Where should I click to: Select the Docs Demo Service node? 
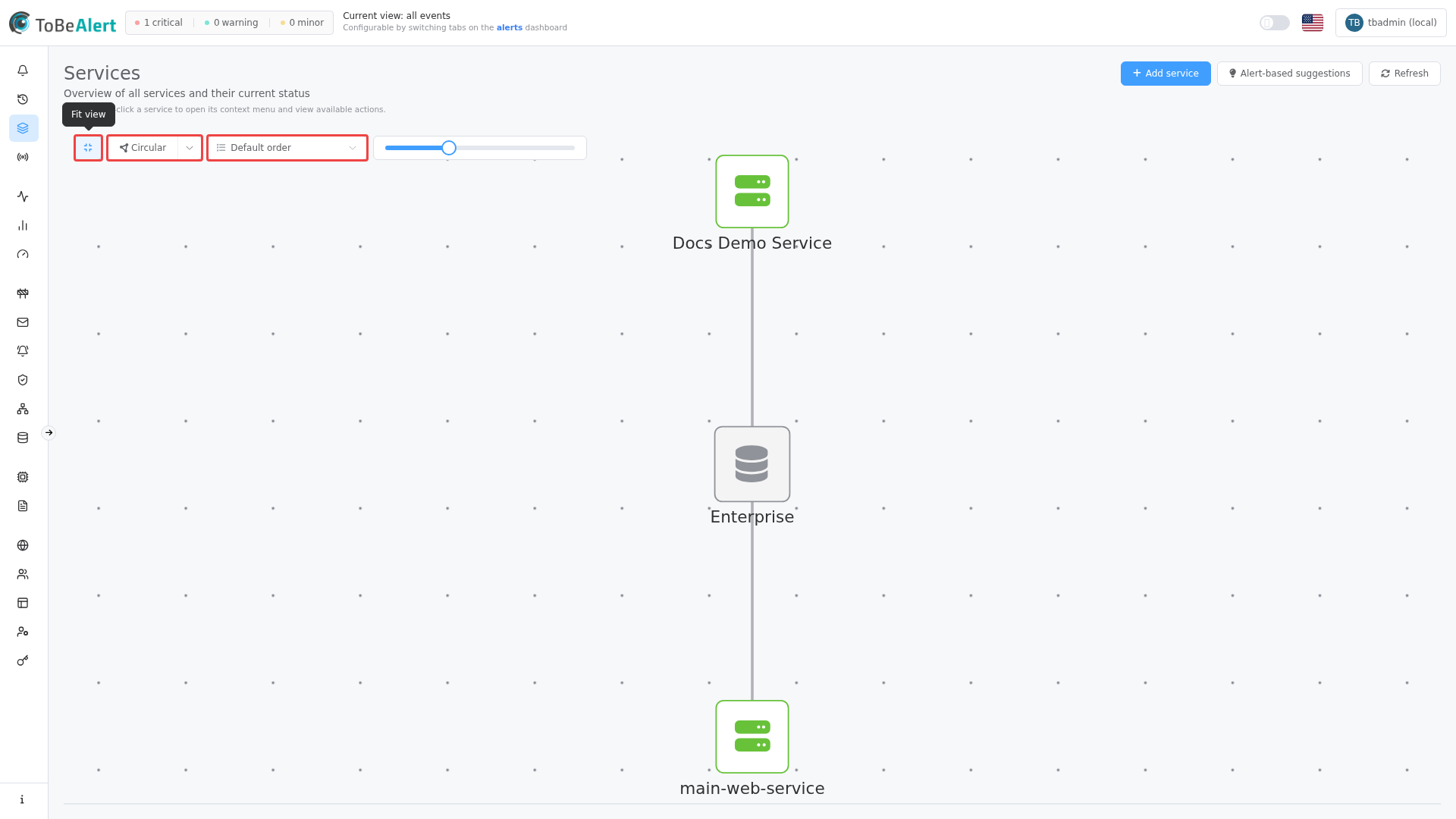pos(752,191)
